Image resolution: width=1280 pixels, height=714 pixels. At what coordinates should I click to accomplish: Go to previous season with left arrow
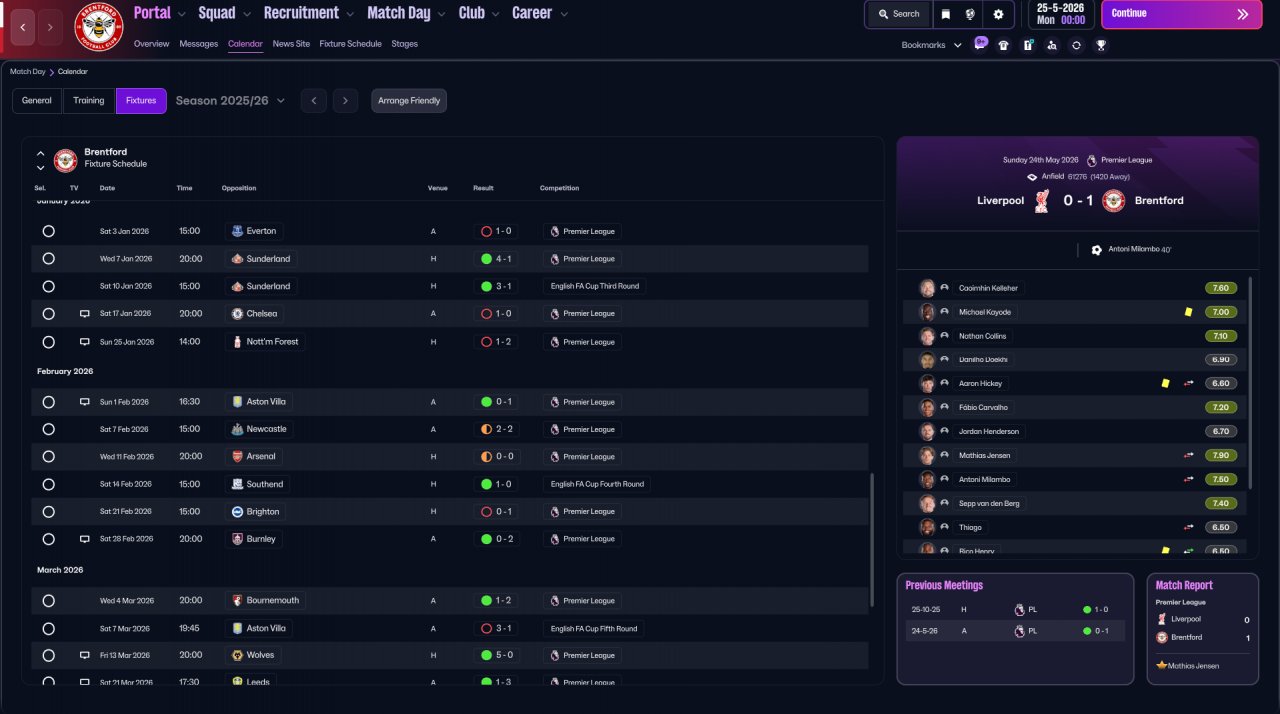[x=313, y=101]
